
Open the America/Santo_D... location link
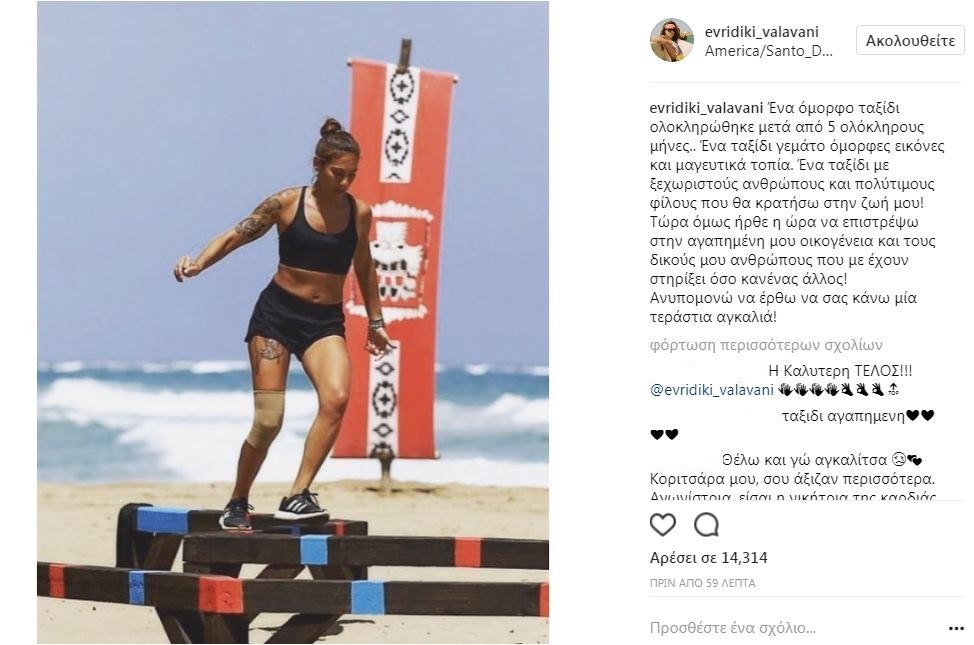[768, 51]
